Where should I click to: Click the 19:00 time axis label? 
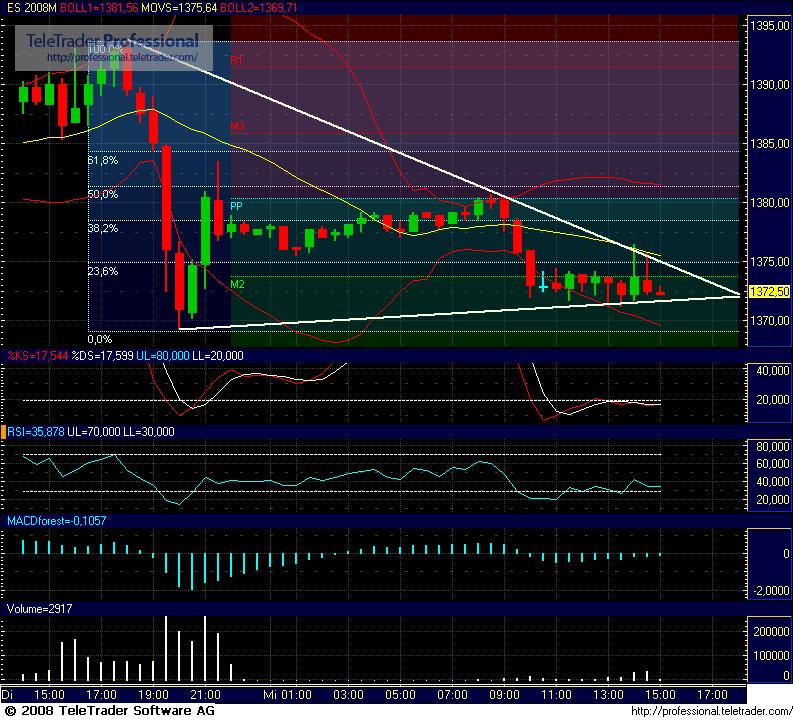153,695
